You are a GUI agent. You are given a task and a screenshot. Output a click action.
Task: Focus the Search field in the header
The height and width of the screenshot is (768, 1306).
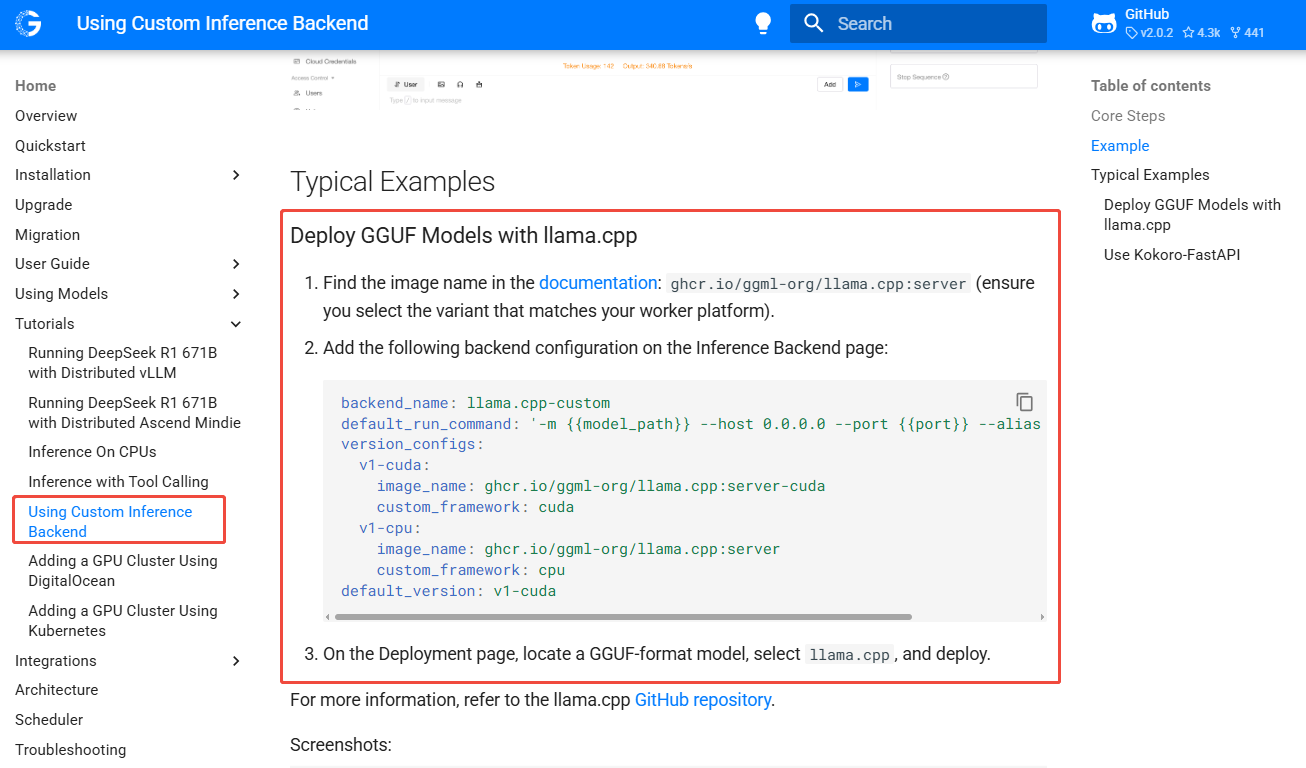point(918,24)
